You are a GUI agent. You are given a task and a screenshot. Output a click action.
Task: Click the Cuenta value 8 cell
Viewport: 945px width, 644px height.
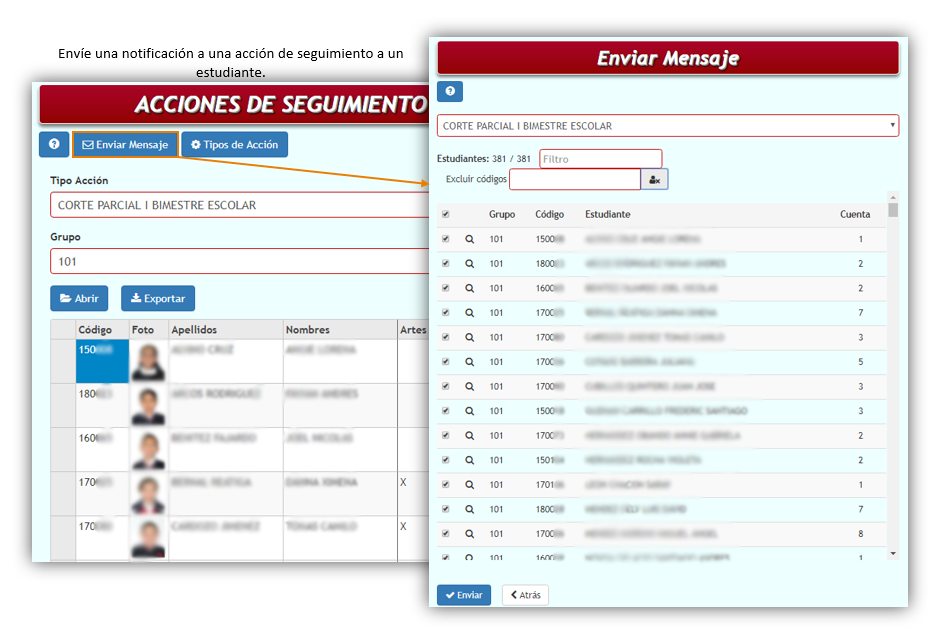tap(861, 534)
